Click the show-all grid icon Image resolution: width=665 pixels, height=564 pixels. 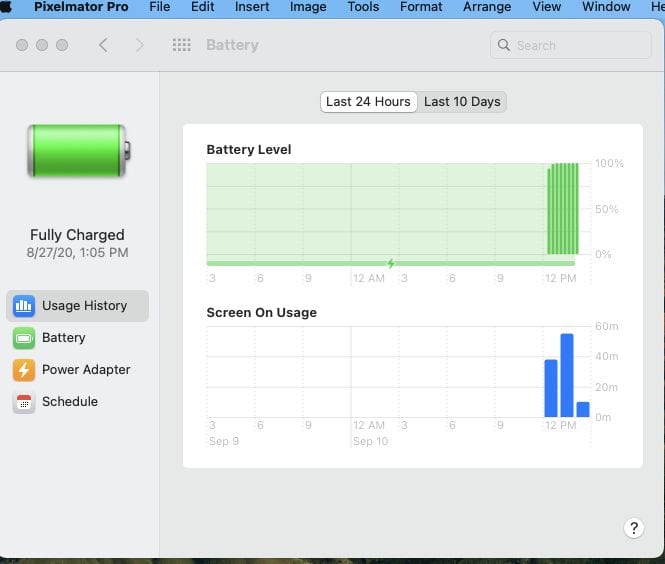(181, 45)
